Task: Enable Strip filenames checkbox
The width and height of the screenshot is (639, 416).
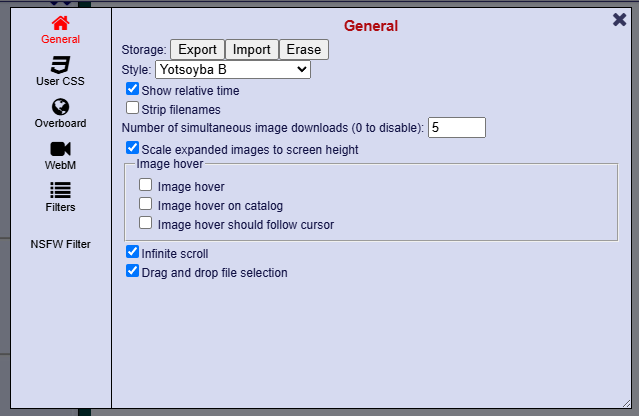Action: click(x=132, y=108)
